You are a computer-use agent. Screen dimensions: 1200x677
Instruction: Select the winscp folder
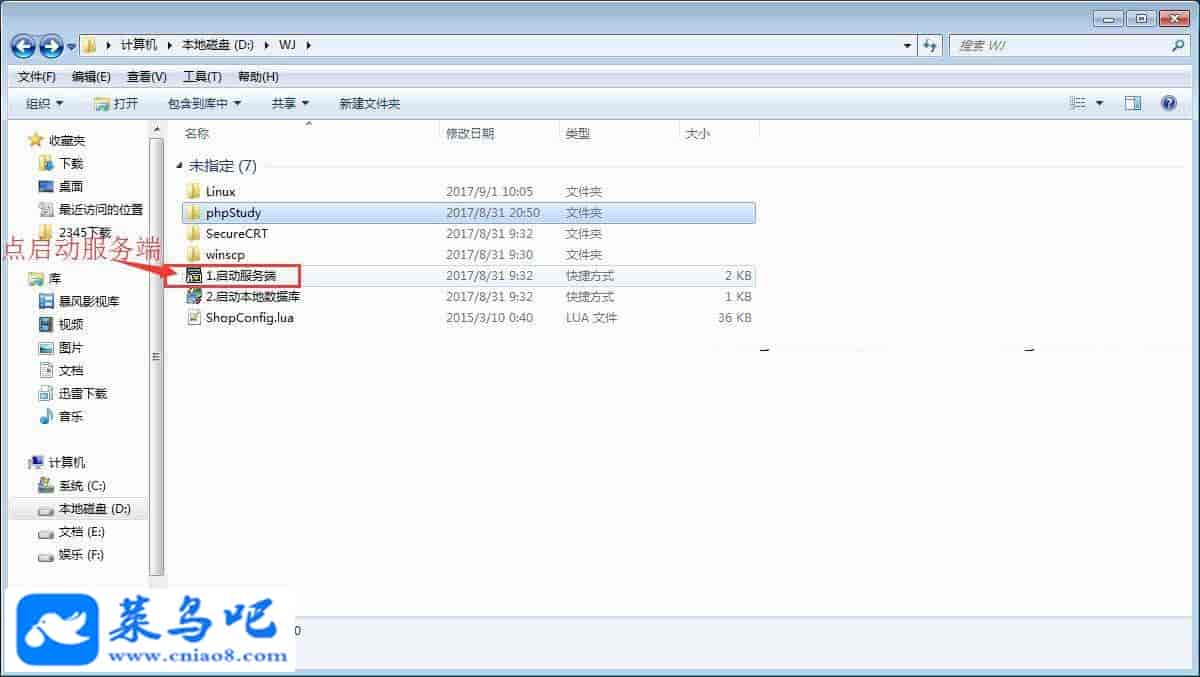click(469, 254)
